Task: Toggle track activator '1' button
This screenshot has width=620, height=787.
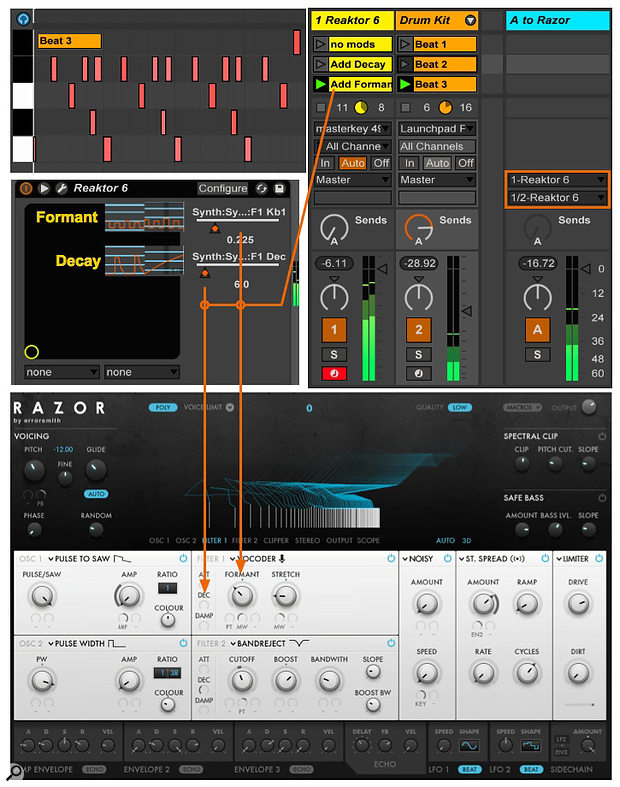Action: [334, 330]
